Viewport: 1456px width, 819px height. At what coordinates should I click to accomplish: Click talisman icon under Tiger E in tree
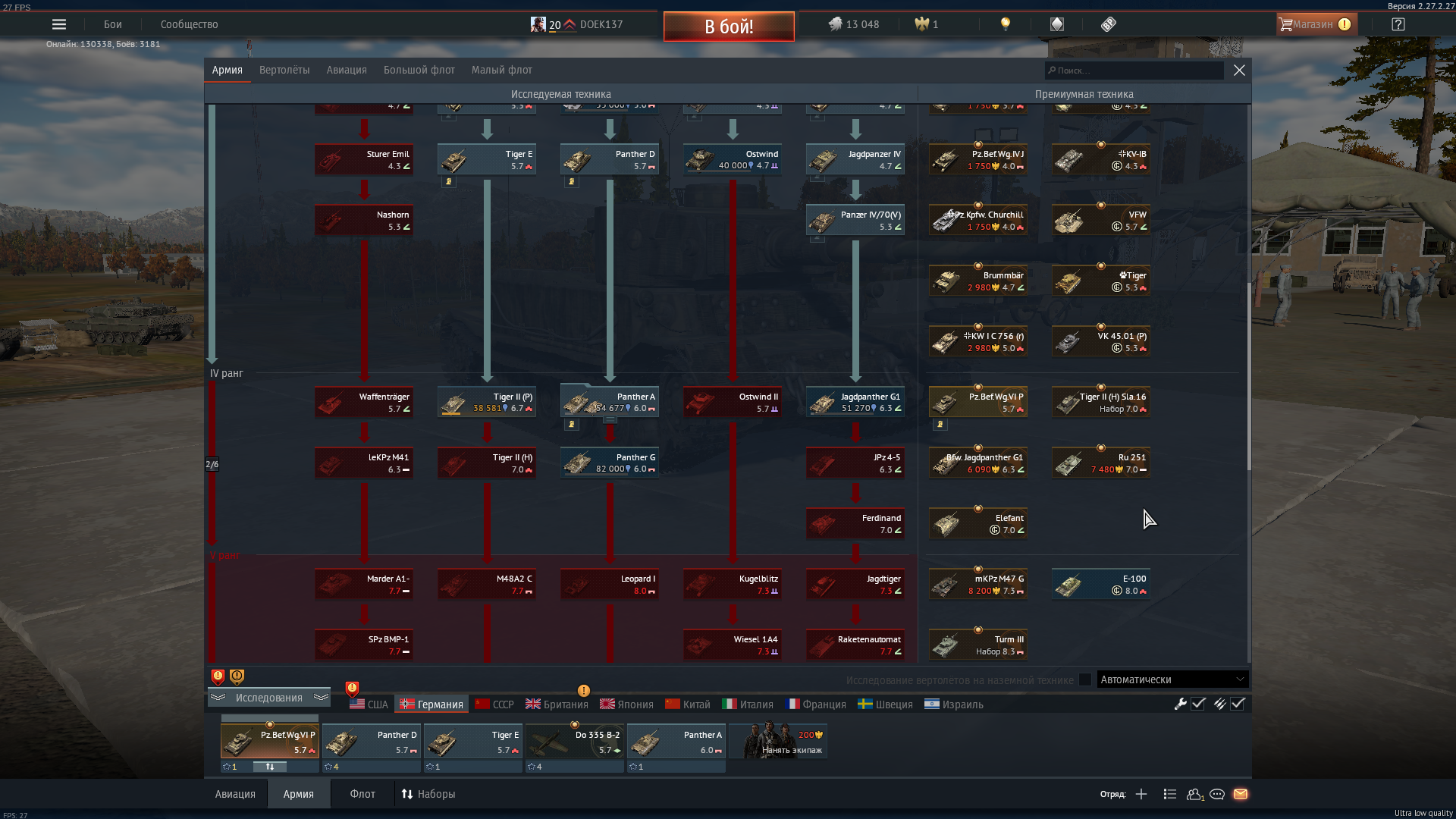(x=449, y=182)
